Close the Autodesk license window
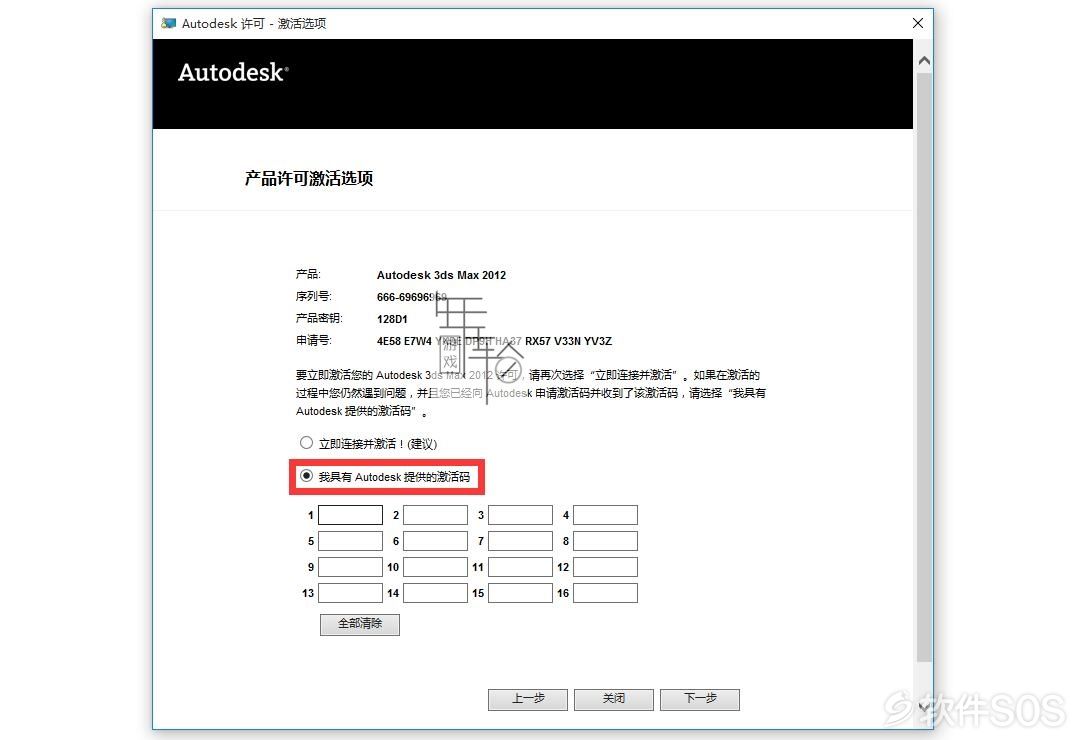 point(918,23)
